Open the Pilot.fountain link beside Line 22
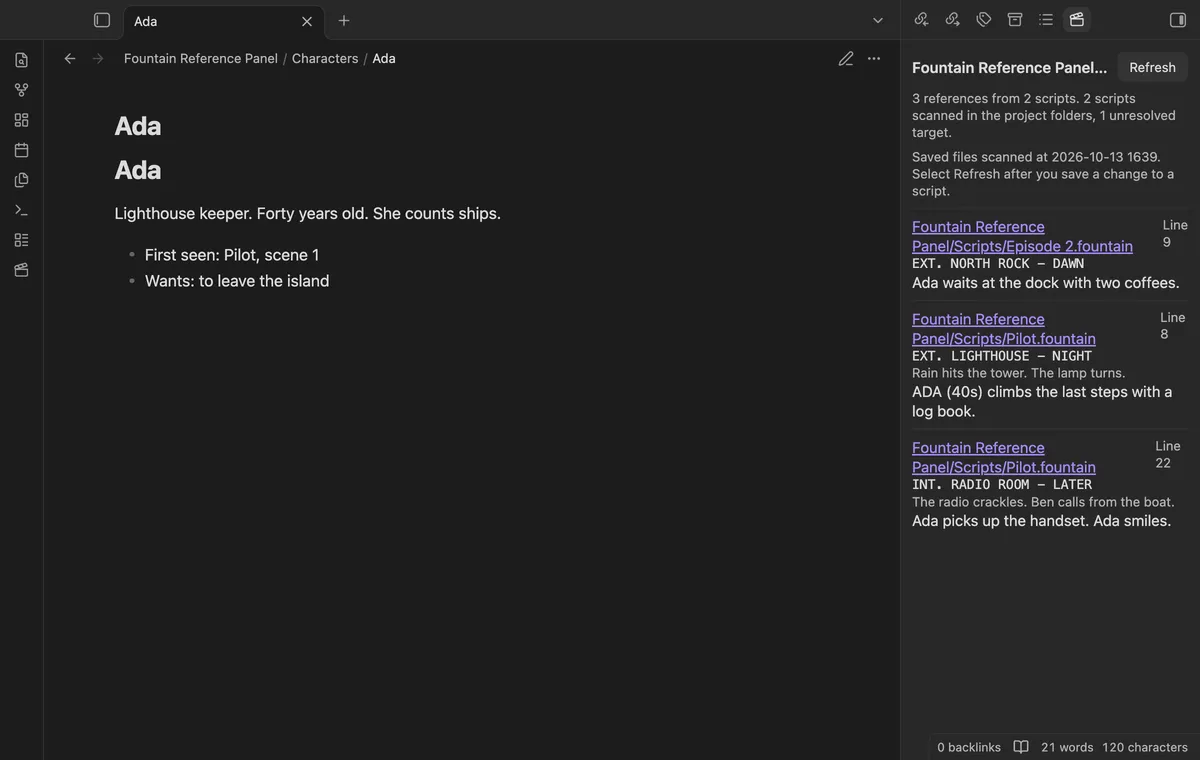Viewport: 1200px width, 760px height. 1004,458
